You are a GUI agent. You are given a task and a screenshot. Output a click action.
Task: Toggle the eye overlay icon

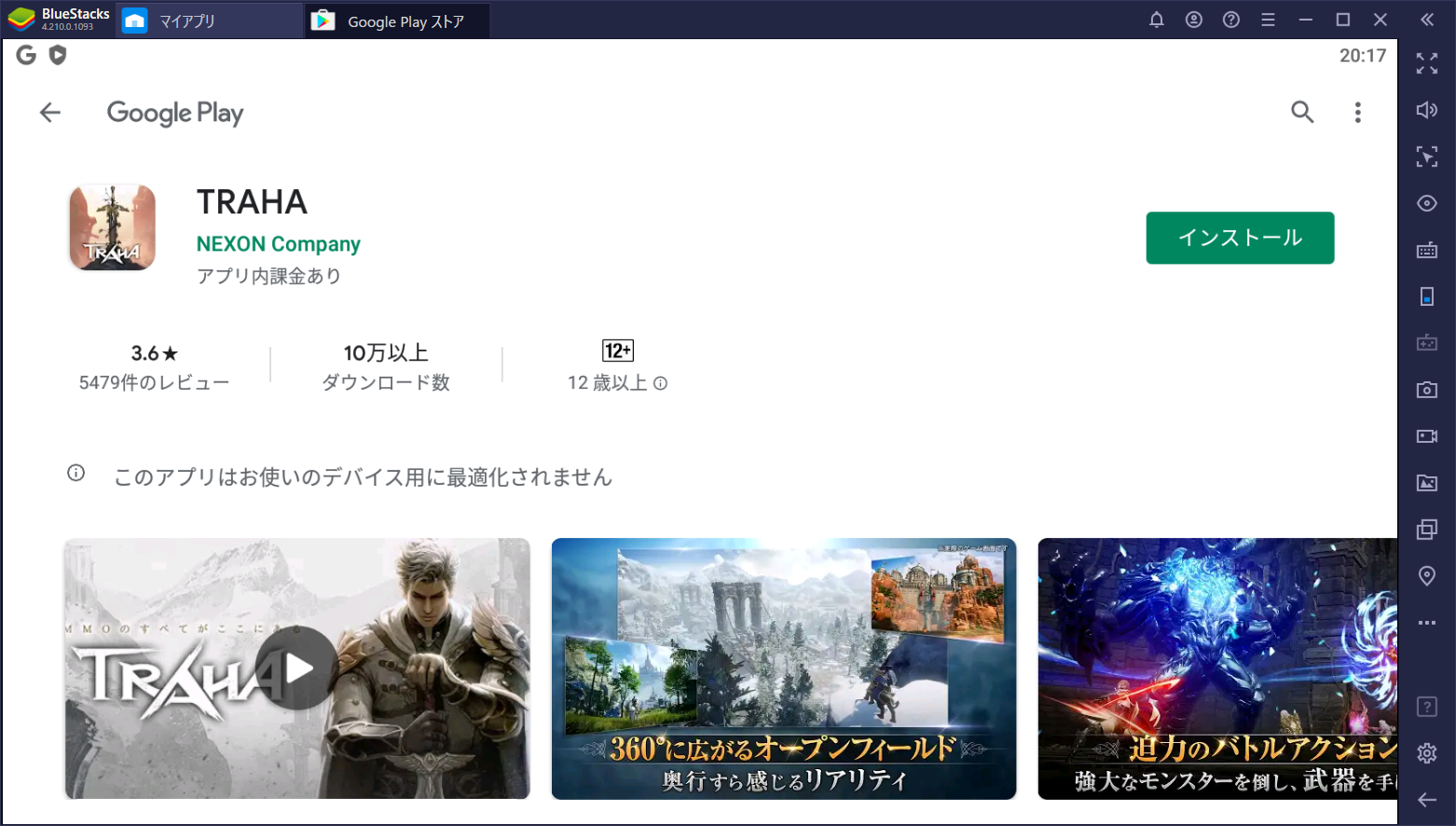click(x=1427, y=203)
